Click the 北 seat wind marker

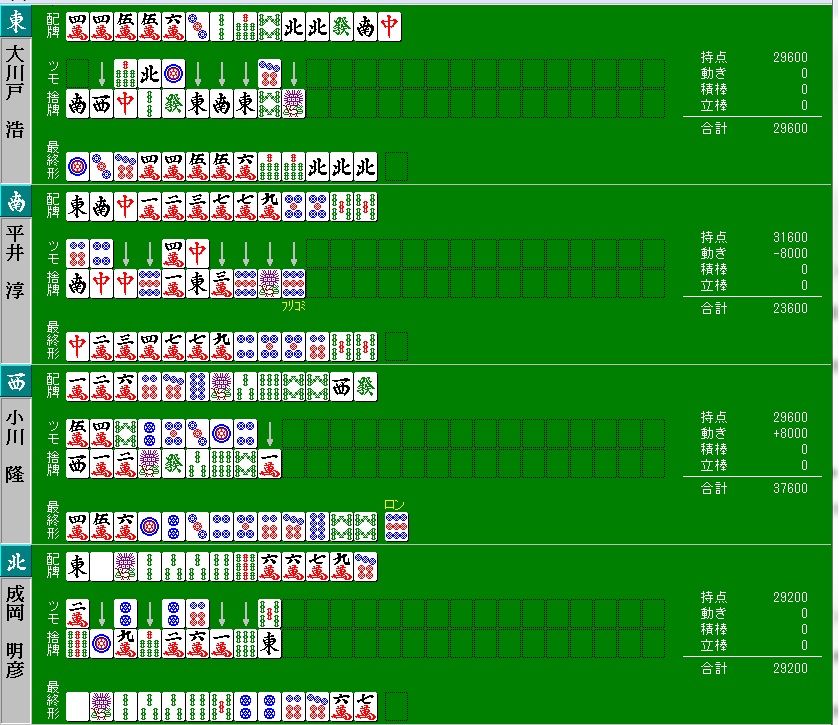16,562
